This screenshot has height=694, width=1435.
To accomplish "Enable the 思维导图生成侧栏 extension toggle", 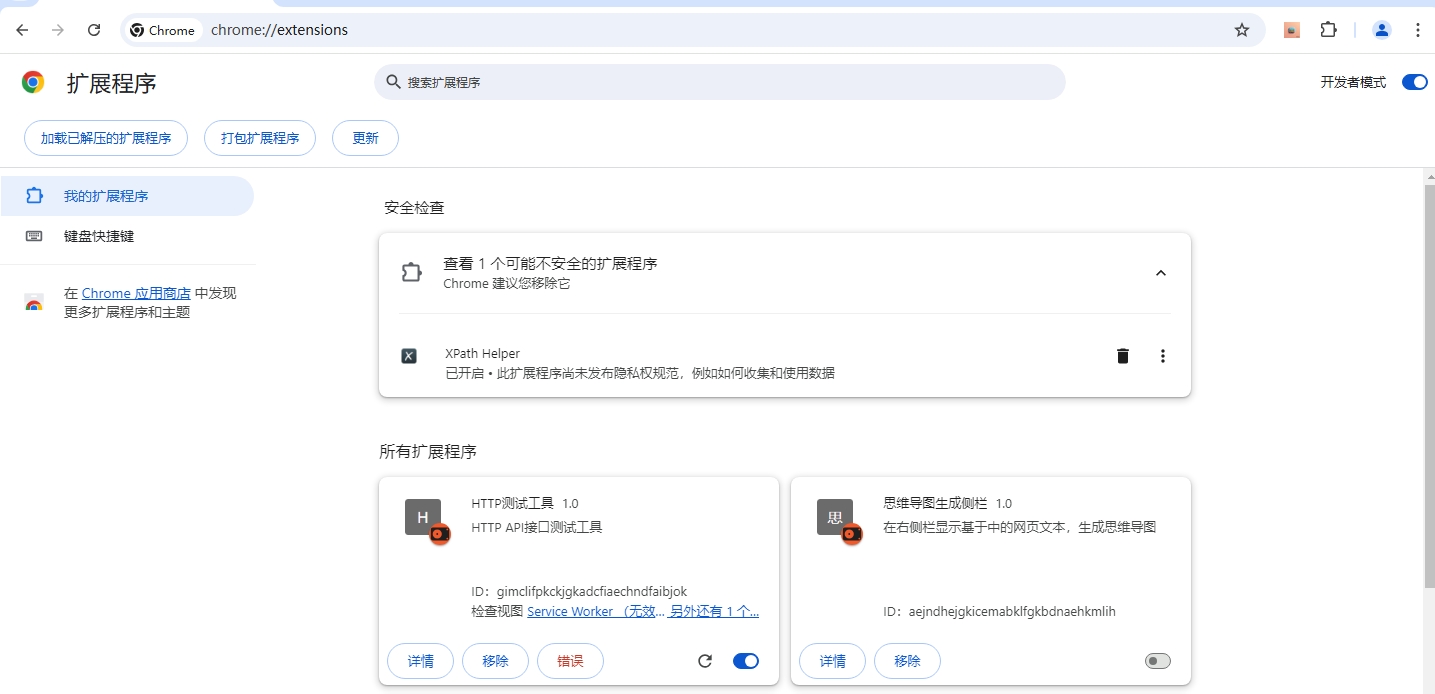I will coord(1158,661).
